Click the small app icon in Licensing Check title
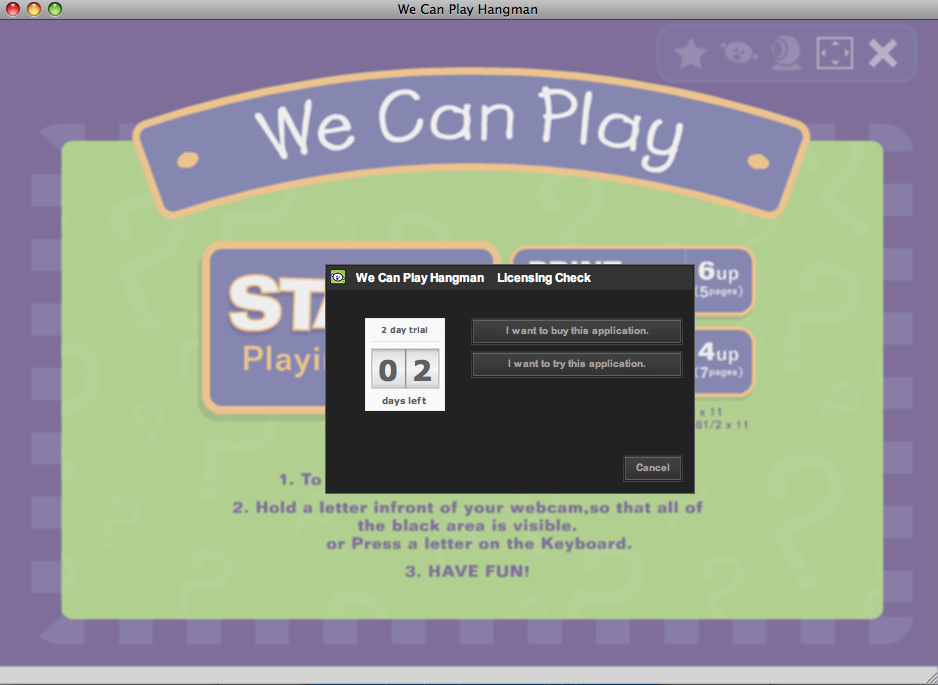The height and width of the screenshot is (685, 938). click(x=338, y=277)
